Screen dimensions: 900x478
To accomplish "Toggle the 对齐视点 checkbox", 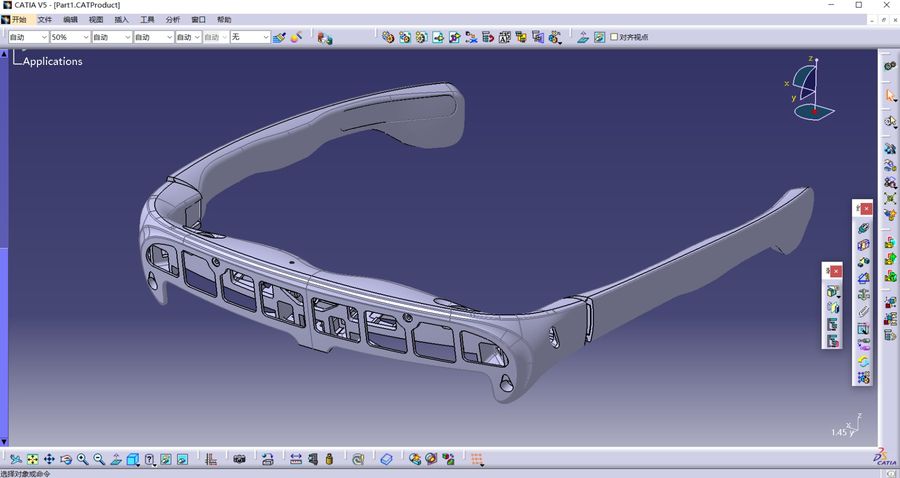I will [x=614, y=37].
